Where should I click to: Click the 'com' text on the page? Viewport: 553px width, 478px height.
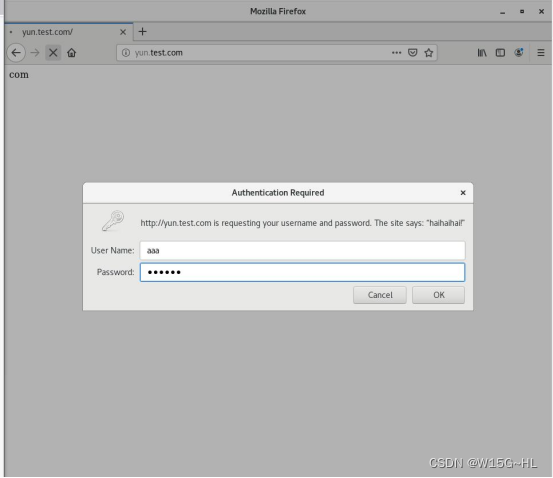(19, 75)
